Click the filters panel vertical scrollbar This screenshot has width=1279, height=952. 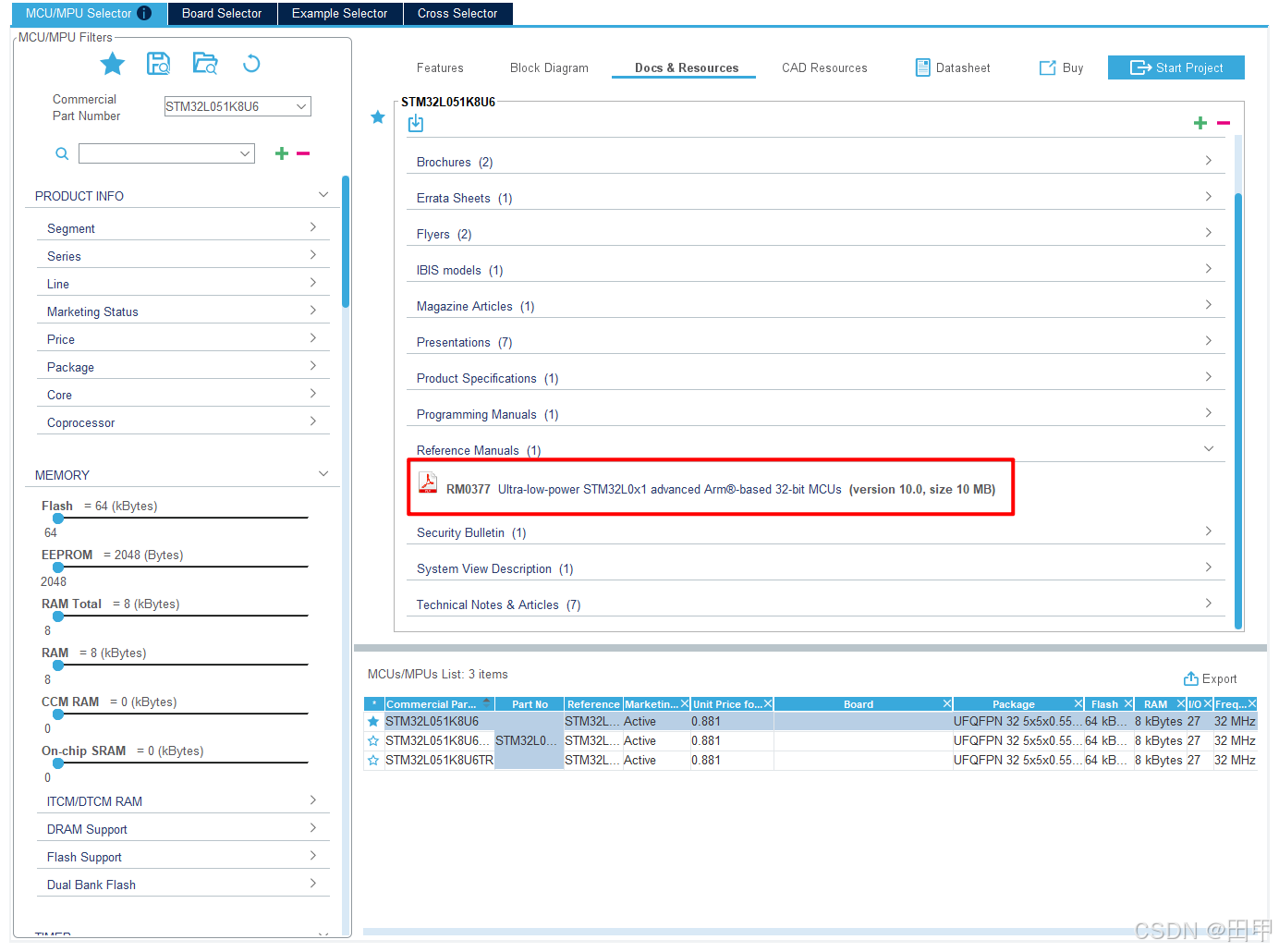346,241
